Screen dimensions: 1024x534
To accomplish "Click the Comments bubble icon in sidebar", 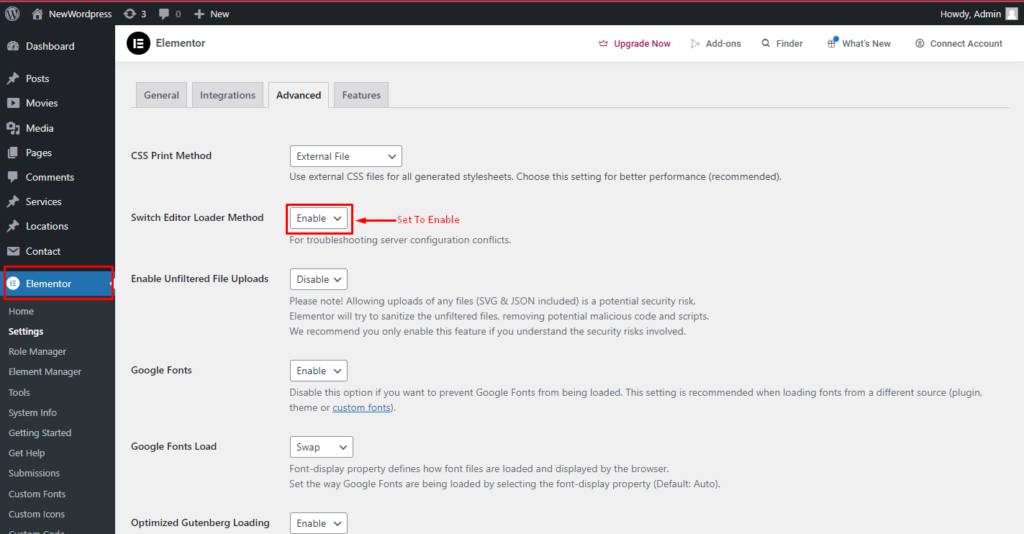I will pos(13,177).
